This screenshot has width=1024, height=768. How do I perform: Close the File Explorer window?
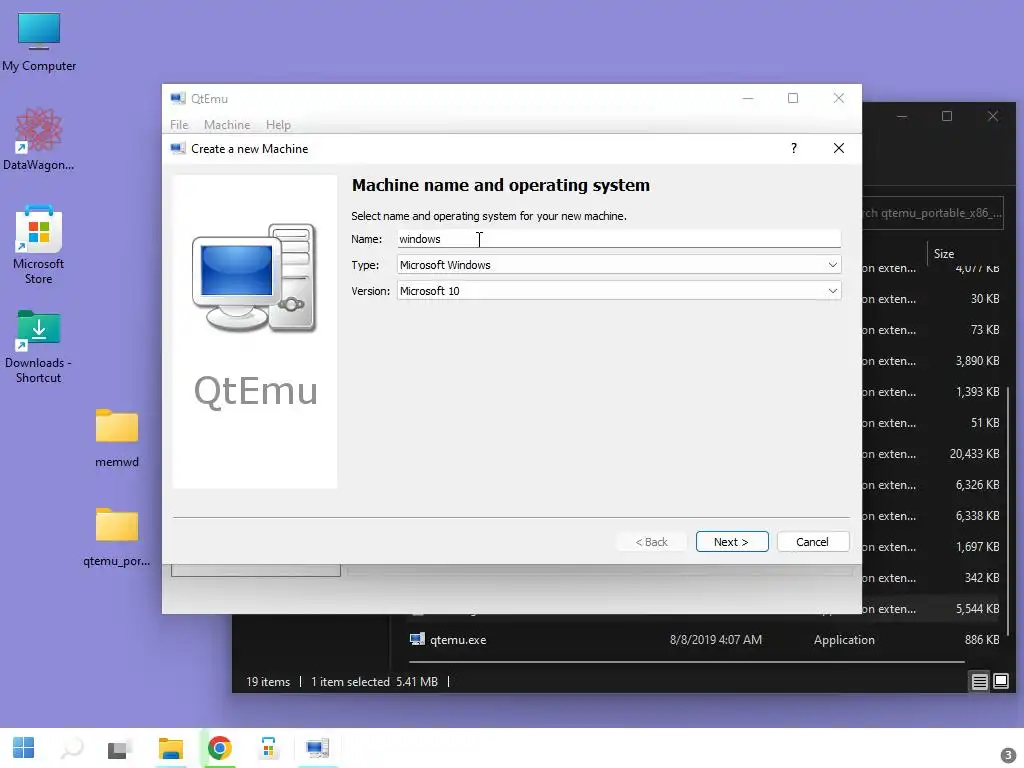coord(993,116)
